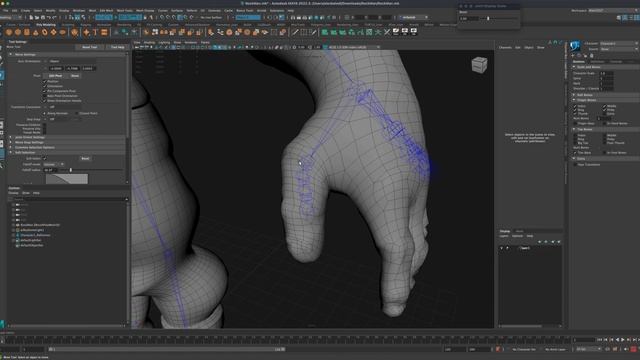Toggle the Hips Translation checkbox
Viewport: 640px width, 360px height.
click(575, 164)
